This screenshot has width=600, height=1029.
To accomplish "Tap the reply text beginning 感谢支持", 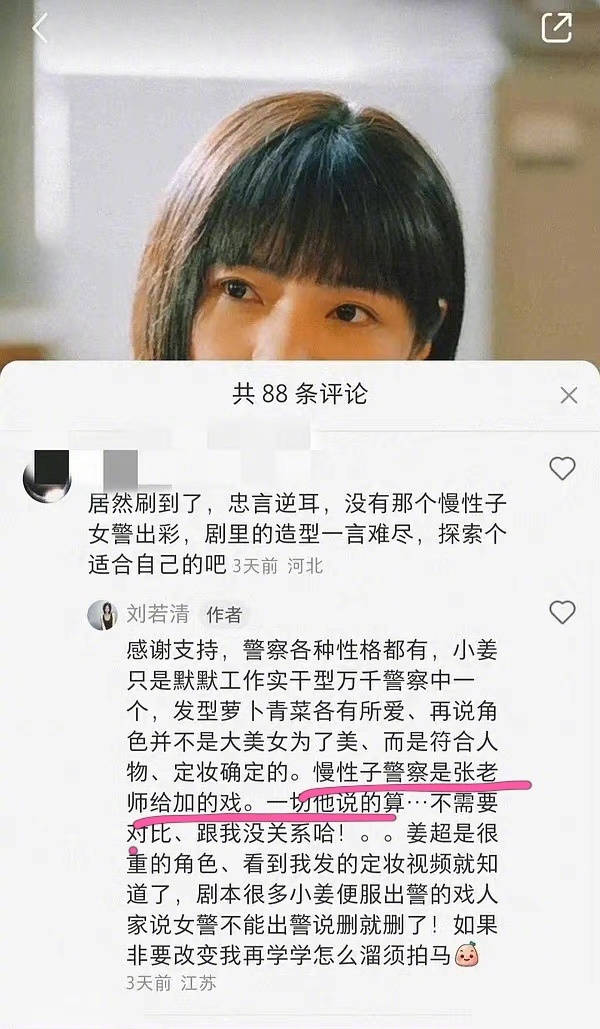I will [312, 803].
